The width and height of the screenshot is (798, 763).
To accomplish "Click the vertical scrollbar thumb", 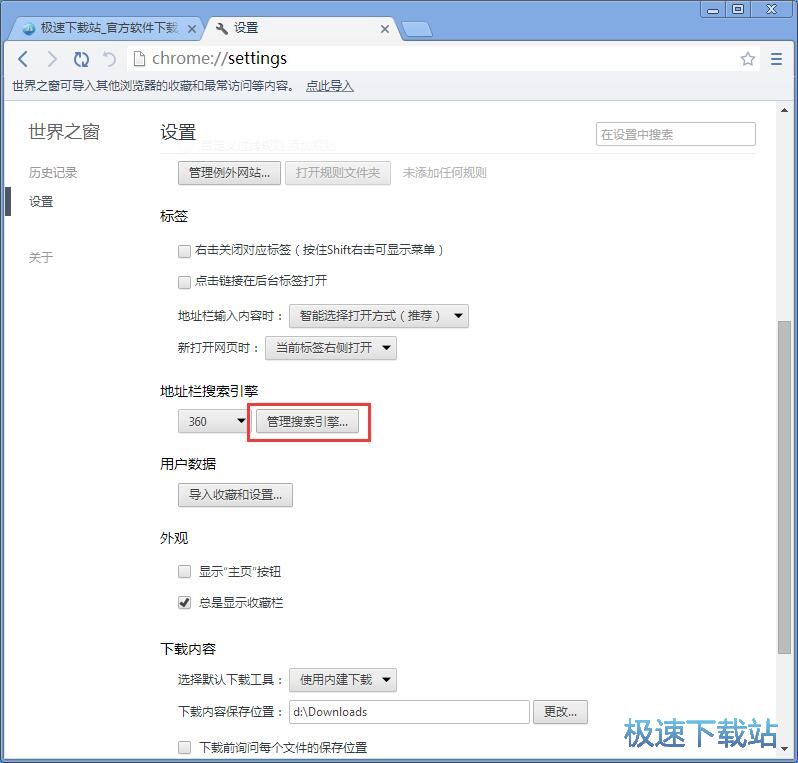I will [x=784, y=487].
